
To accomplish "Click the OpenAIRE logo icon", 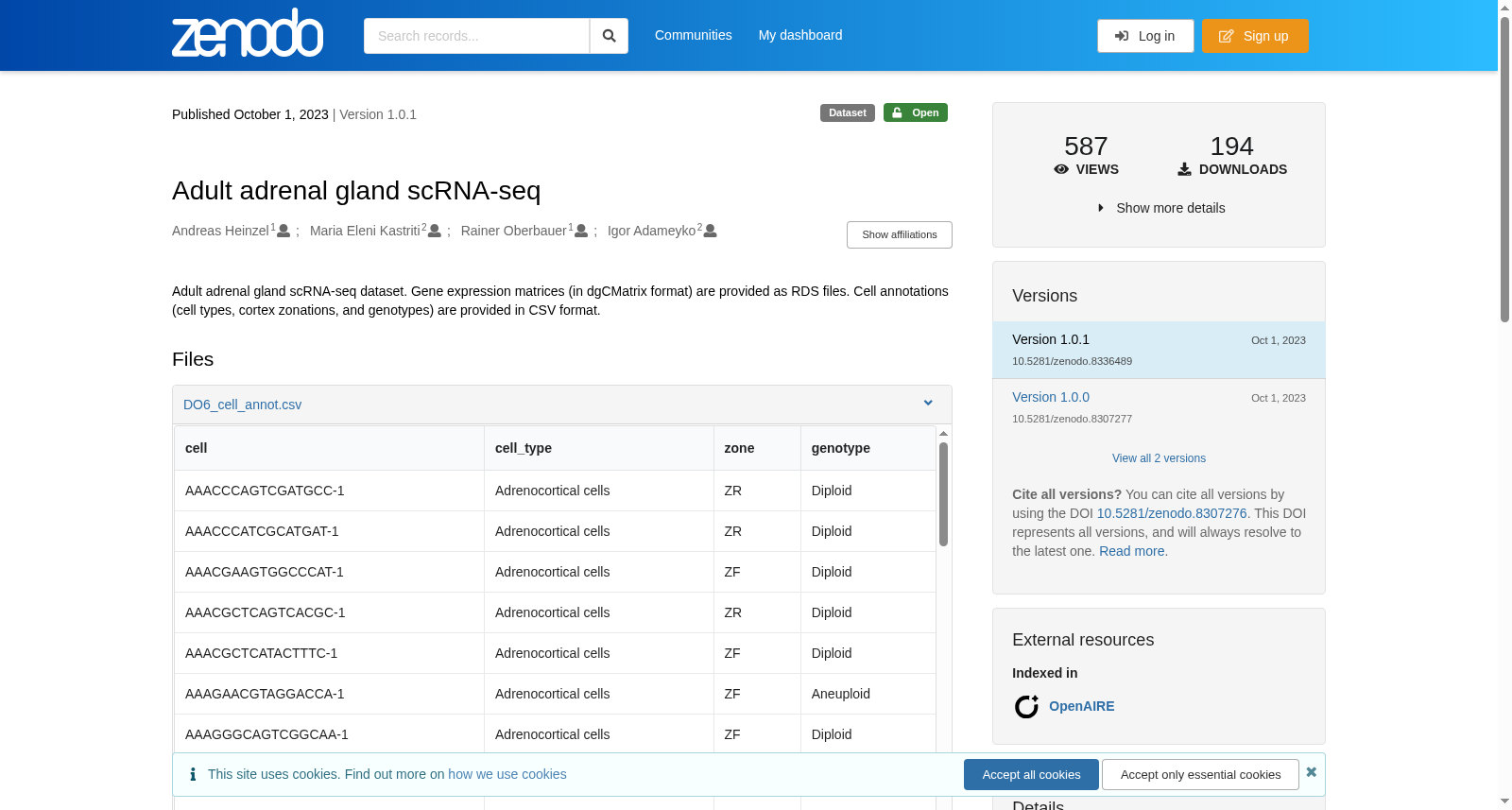I will point(1026,706).
